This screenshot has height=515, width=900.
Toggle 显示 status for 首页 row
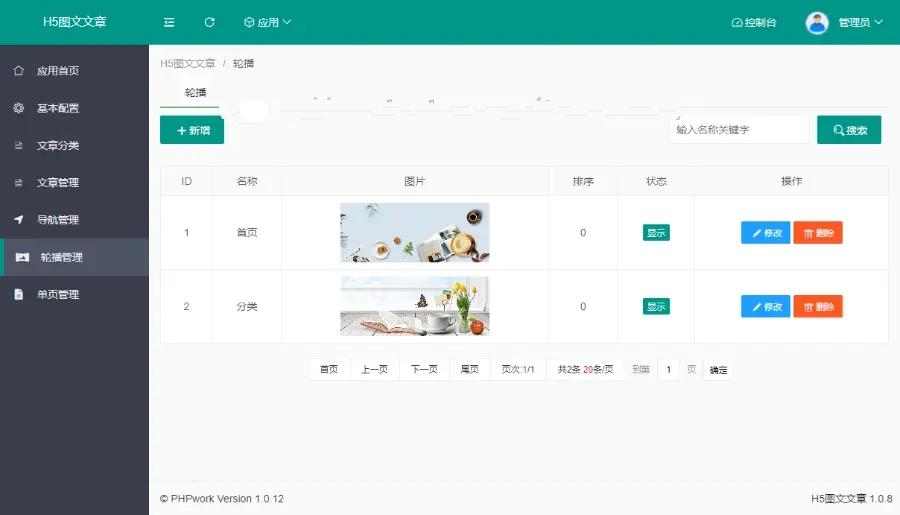pos(656,233)
